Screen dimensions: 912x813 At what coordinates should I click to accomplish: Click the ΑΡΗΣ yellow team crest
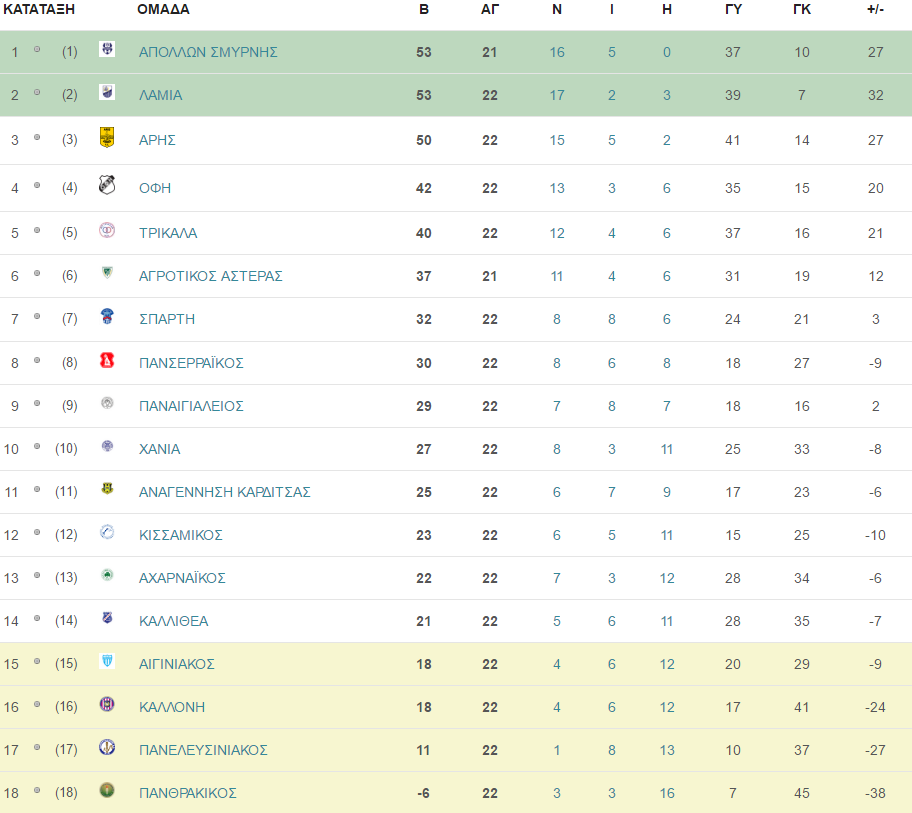pos(107,137)
